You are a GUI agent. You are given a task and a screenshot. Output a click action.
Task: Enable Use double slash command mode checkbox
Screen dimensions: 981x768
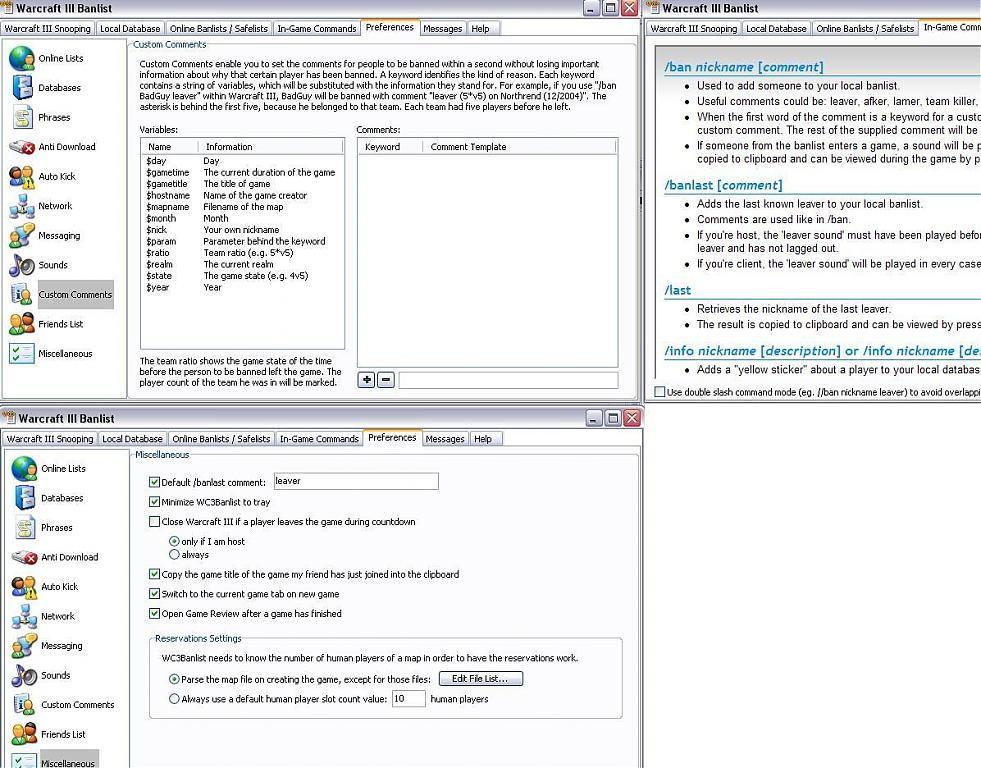(x=659, y=392)
